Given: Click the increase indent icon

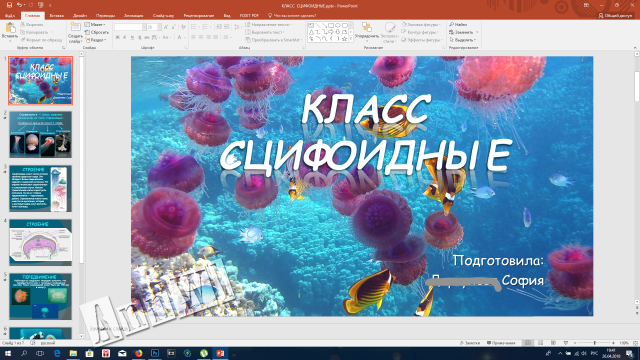Looking at the screenshot, I should pos(226,27).
